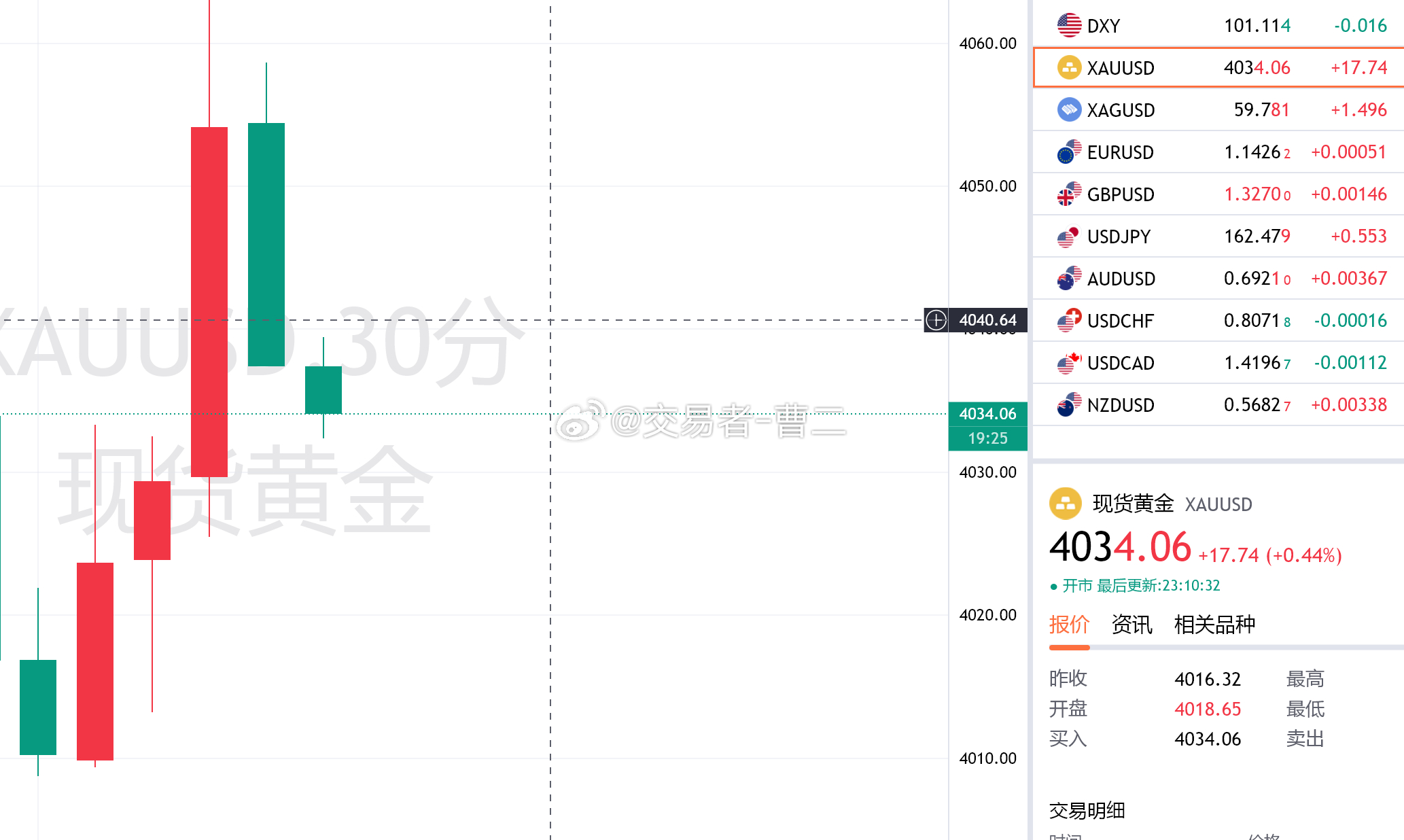Click the 卖出 label
Viewport: 1404px width, 840px height.
1305,739
